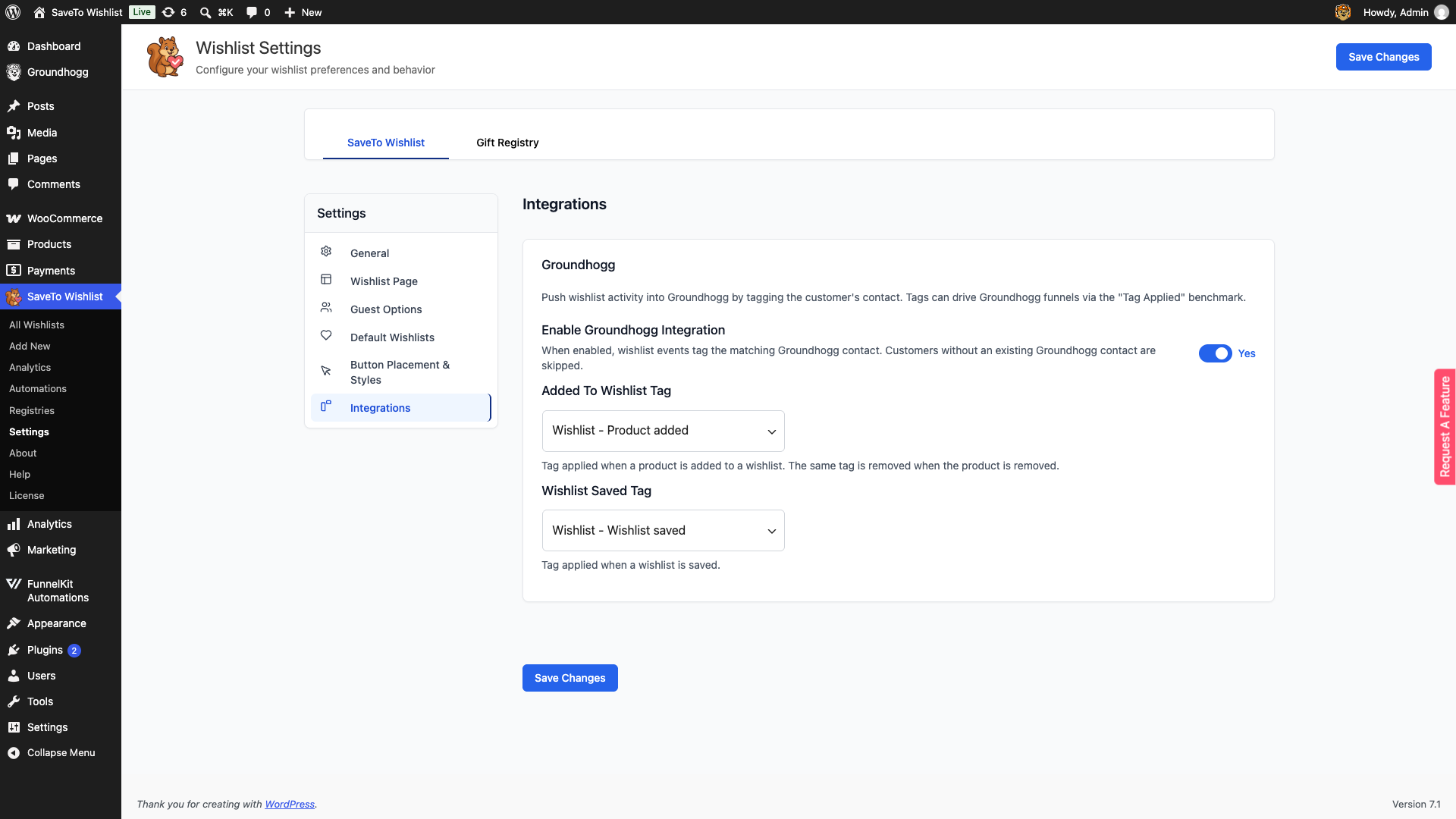Click the Media sidebar icon
The image size is (1456, 819).
click(x=14, y=133)
